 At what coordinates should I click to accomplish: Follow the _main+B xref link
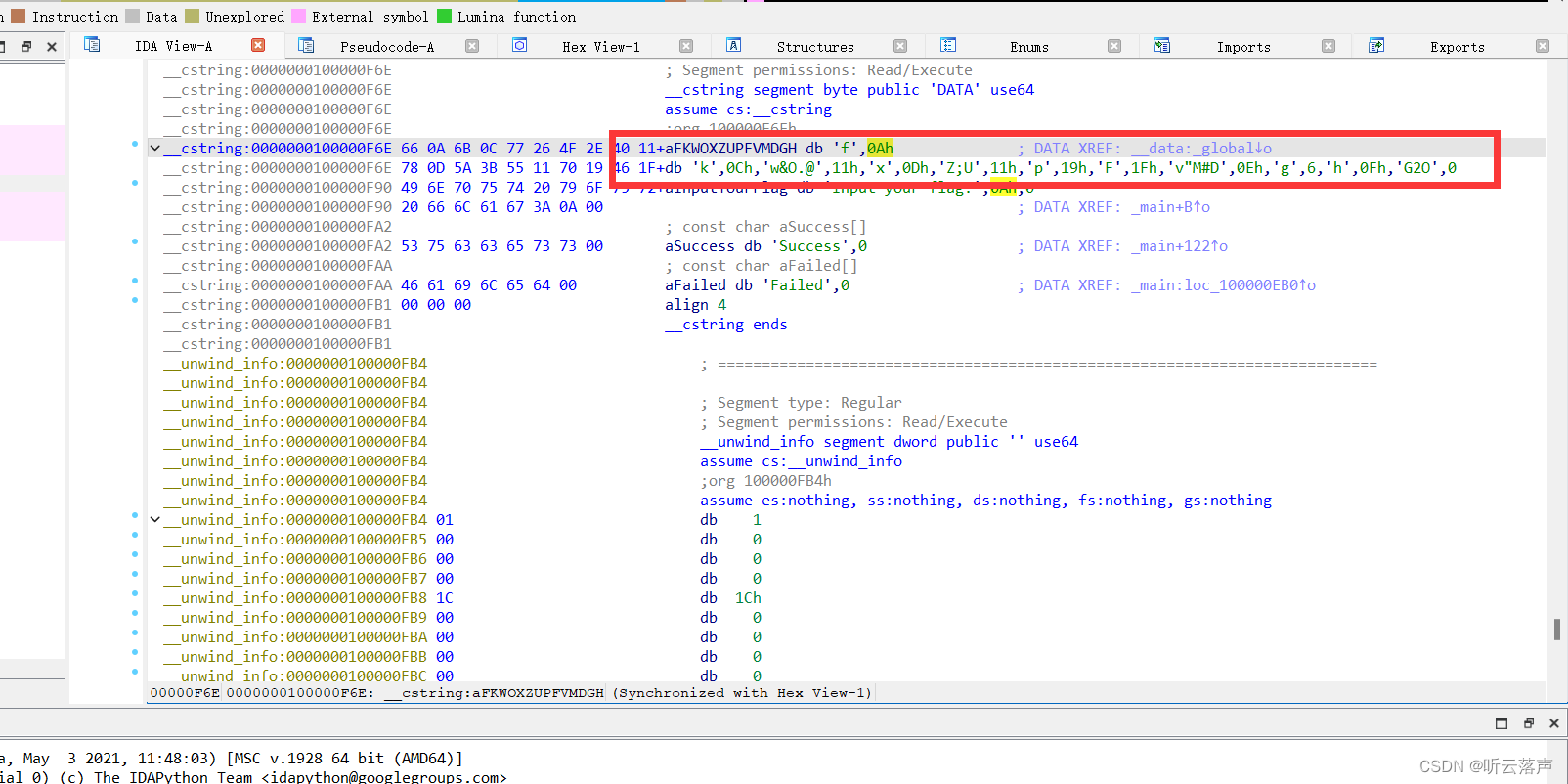click(1171, 207)
